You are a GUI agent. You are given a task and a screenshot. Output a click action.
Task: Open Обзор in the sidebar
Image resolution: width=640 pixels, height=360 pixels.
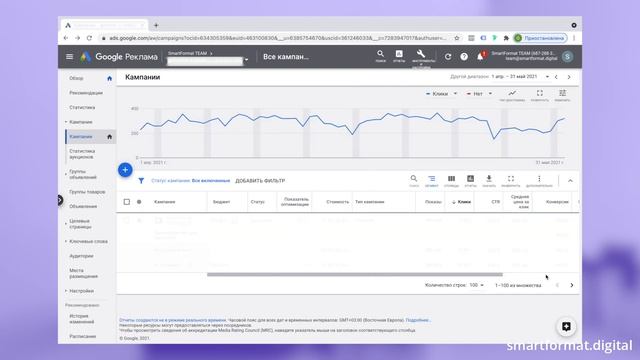point(76,78)
